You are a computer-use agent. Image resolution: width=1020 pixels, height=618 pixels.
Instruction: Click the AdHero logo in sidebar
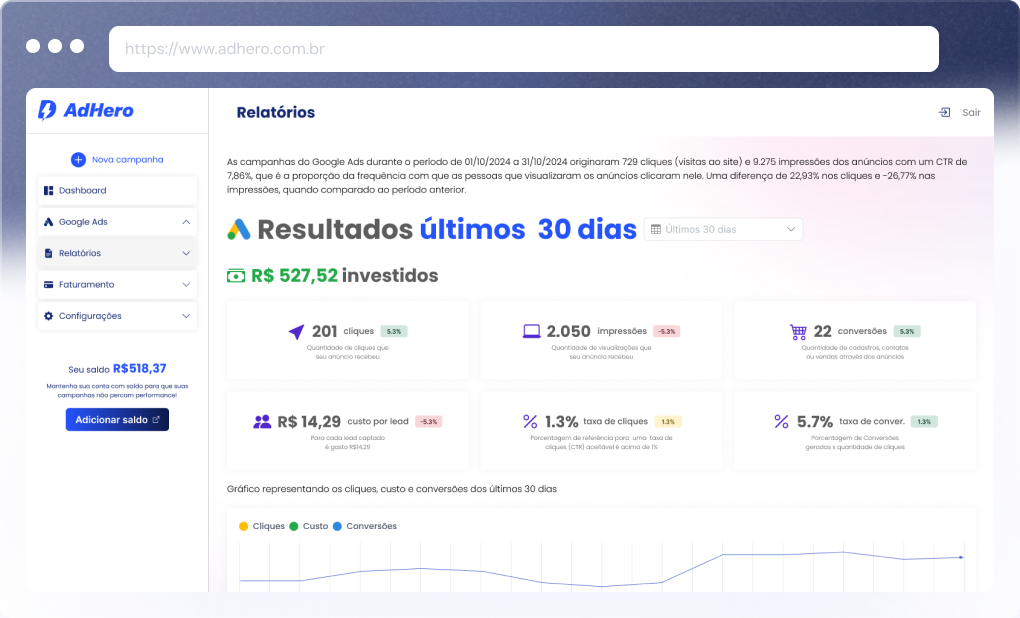[x=86, y=110]
